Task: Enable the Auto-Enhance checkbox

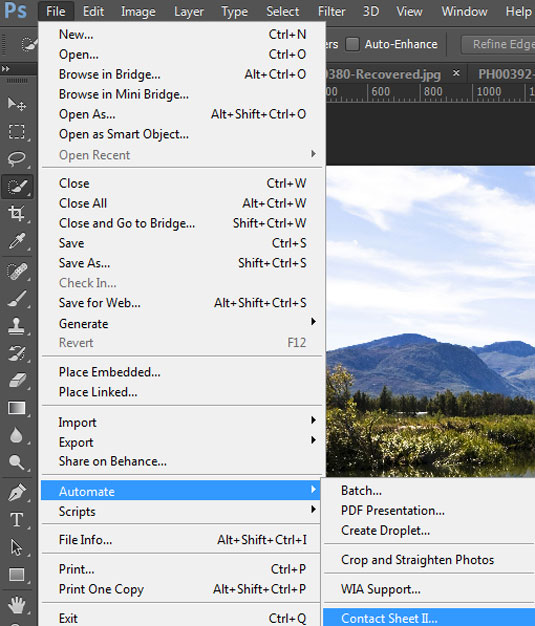Action: tap(352, 44)
